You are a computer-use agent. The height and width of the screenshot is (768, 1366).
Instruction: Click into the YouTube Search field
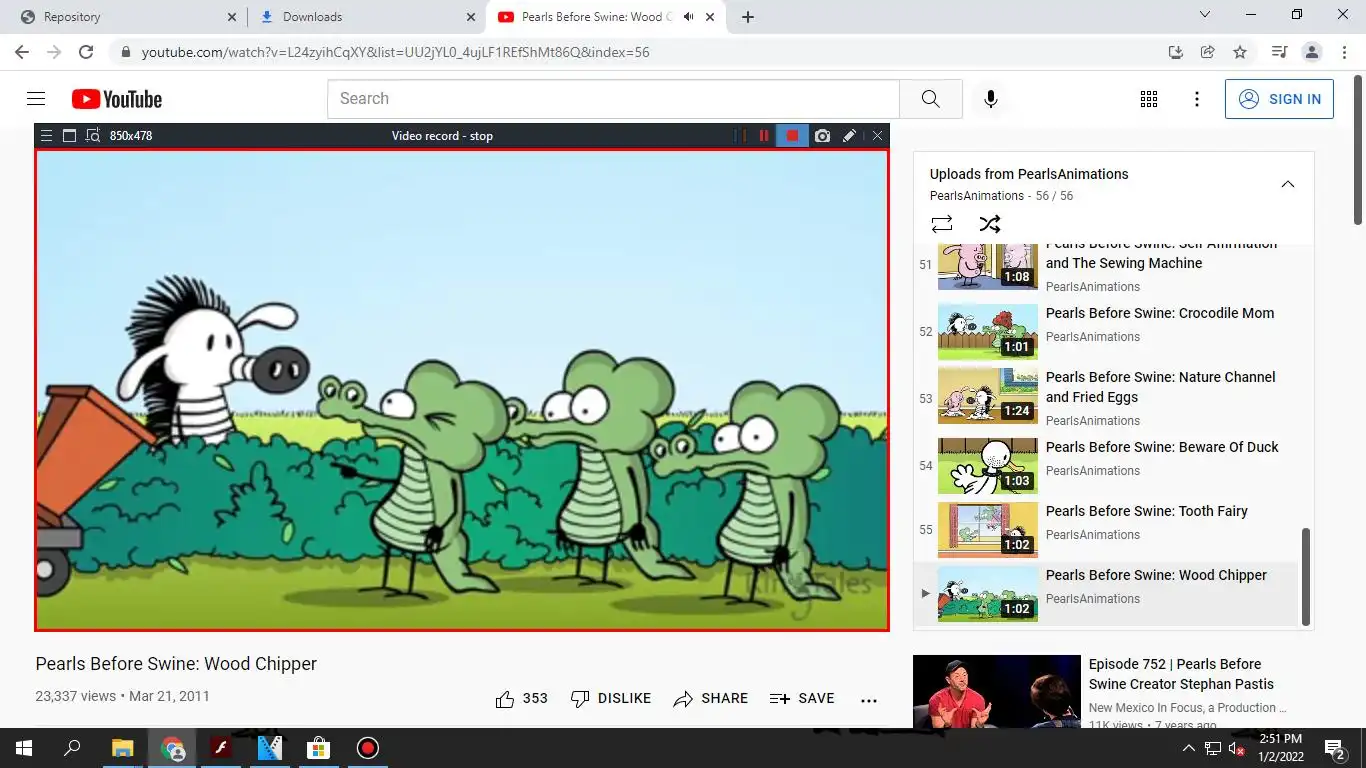pyautogui.click(x=613, y=99)
